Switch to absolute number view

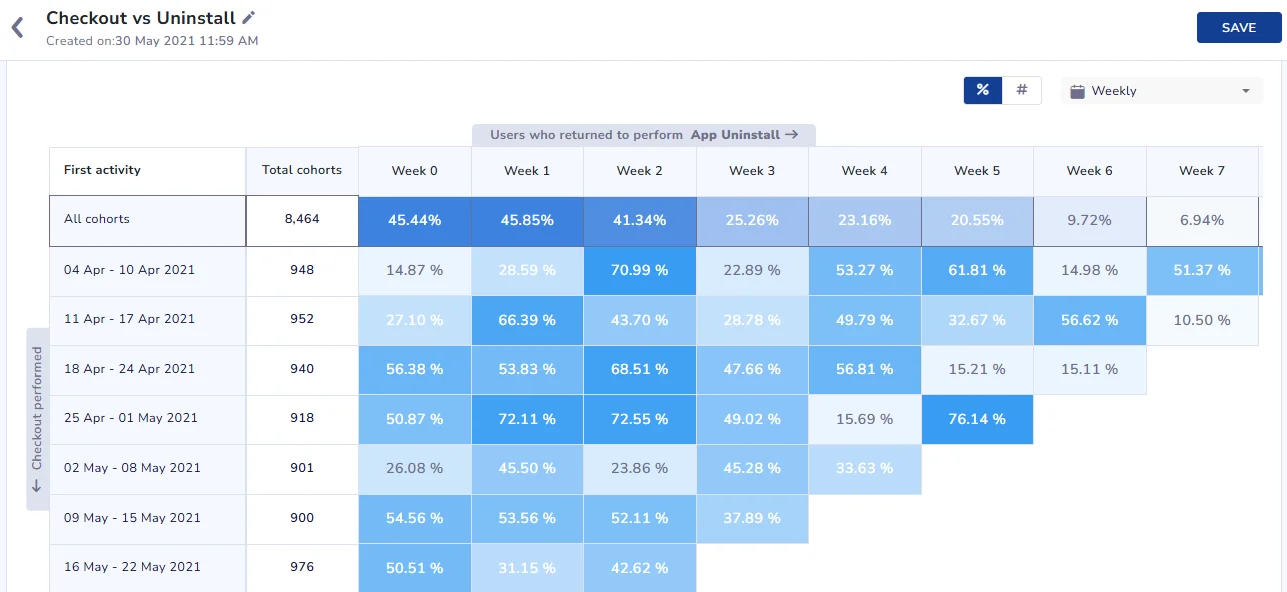(1021, 90)
